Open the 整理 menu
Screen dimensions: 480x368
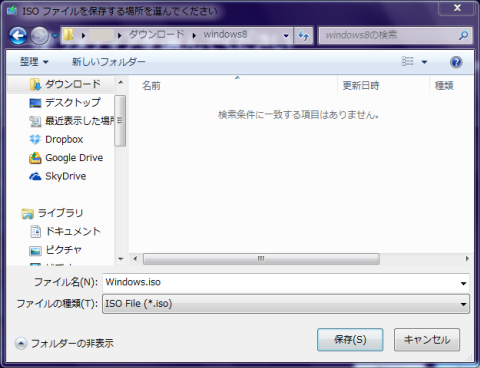click(x=34, y=62)
